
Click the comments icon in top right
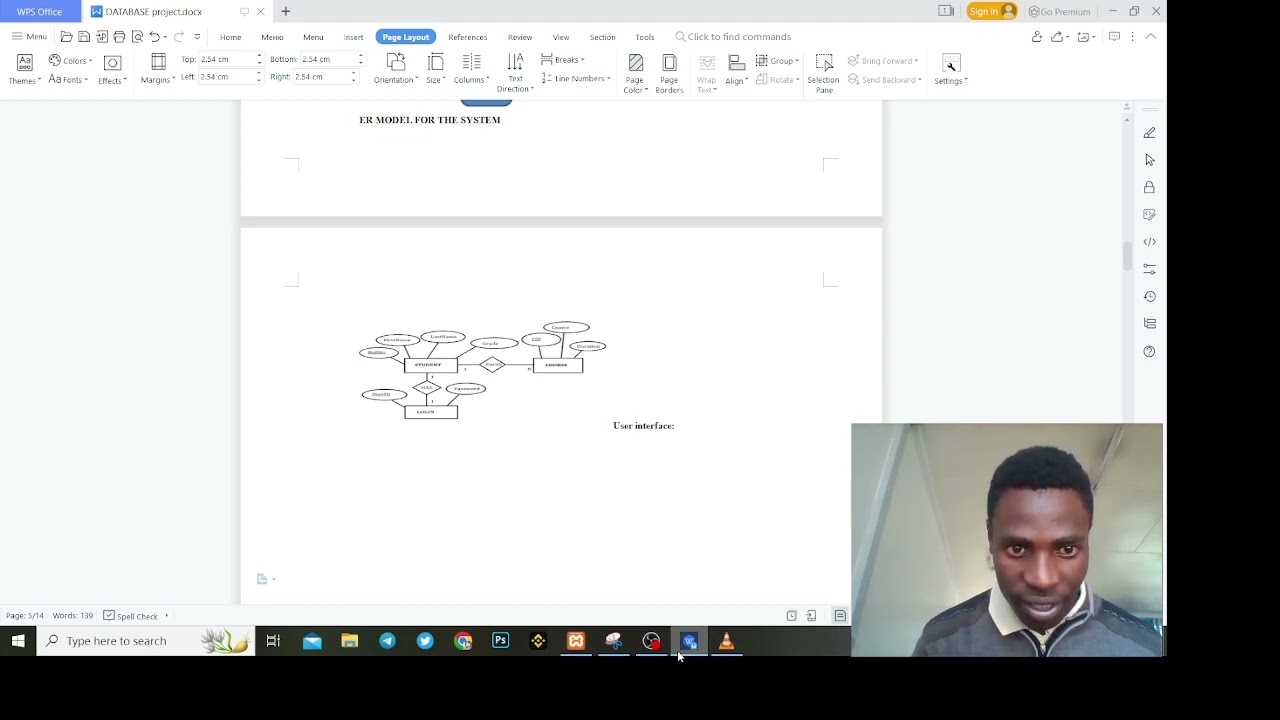point(1114,37)
